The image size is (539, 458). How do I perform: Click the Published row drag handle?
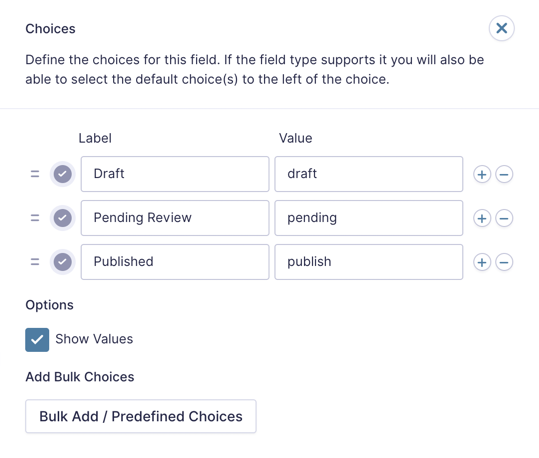(35, 262)
